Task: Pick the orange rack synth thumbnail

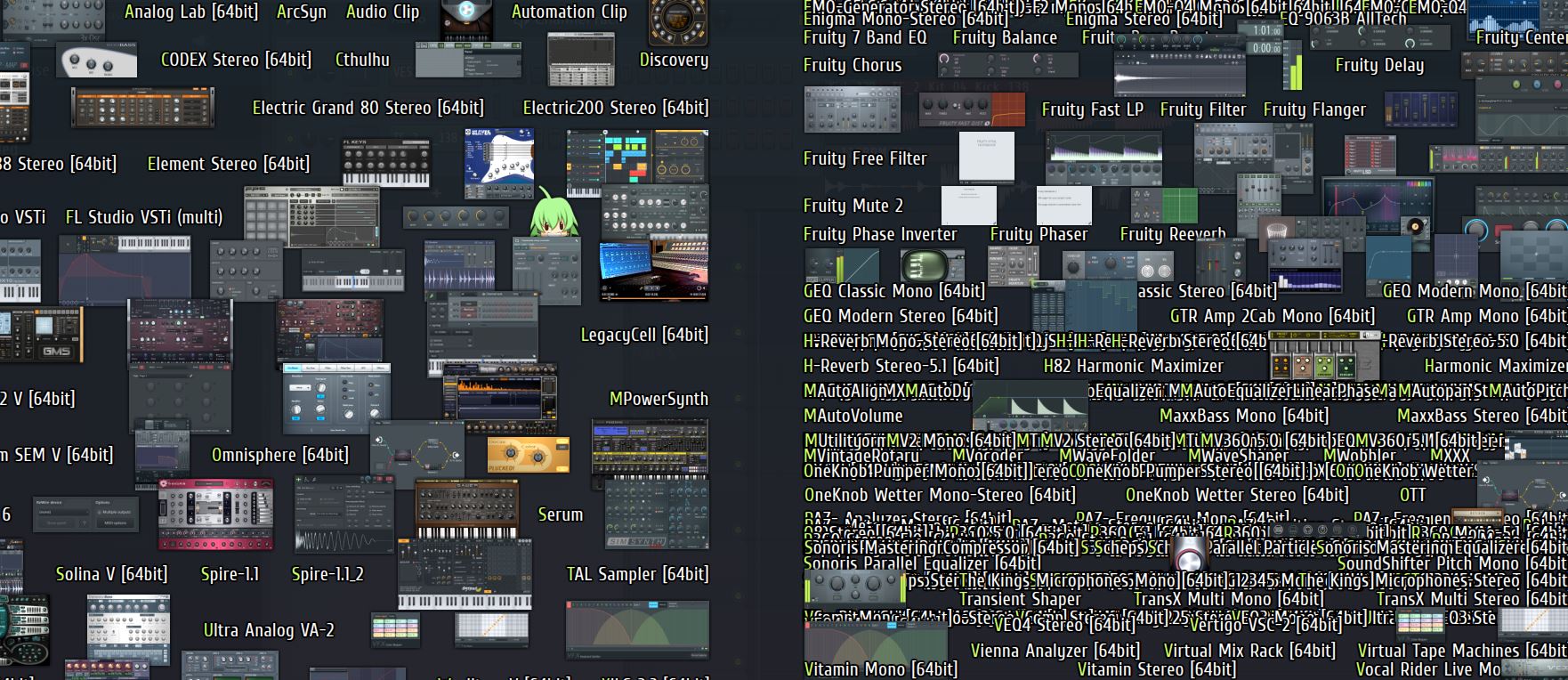Action: (x=142, y=109)
